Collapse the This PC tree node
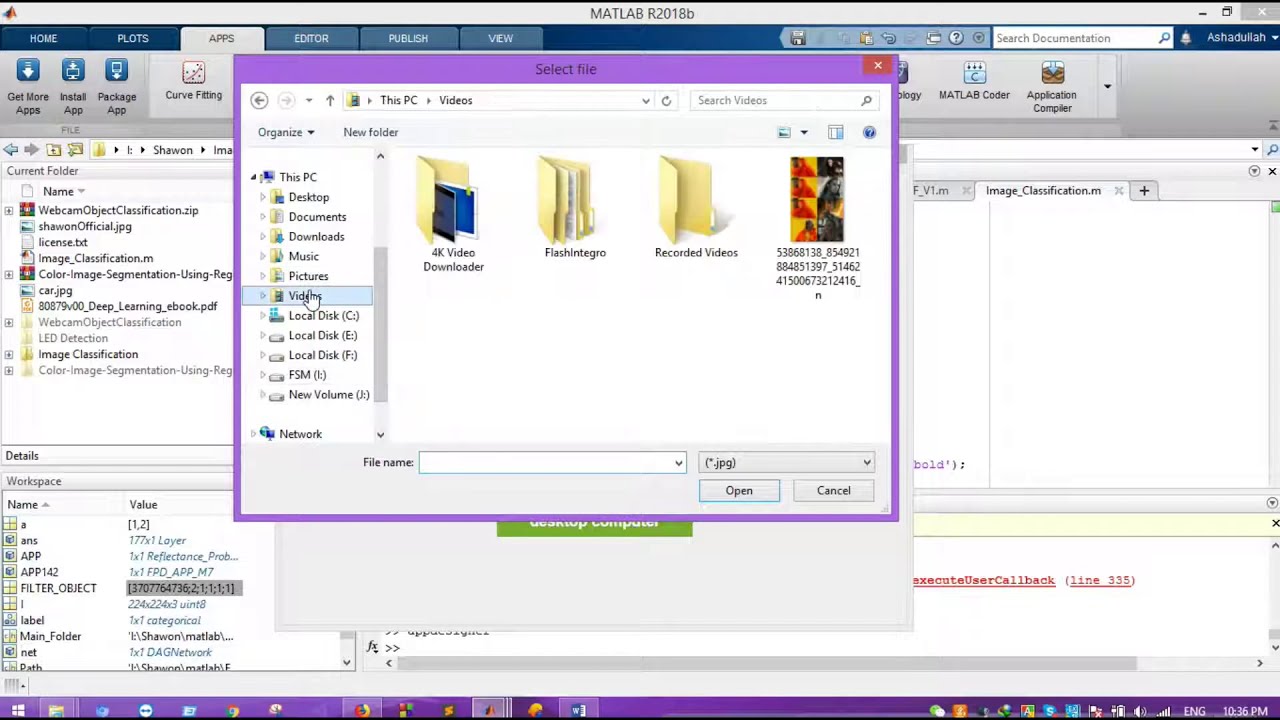This screenshot has width=1280, height=720. 253,177
